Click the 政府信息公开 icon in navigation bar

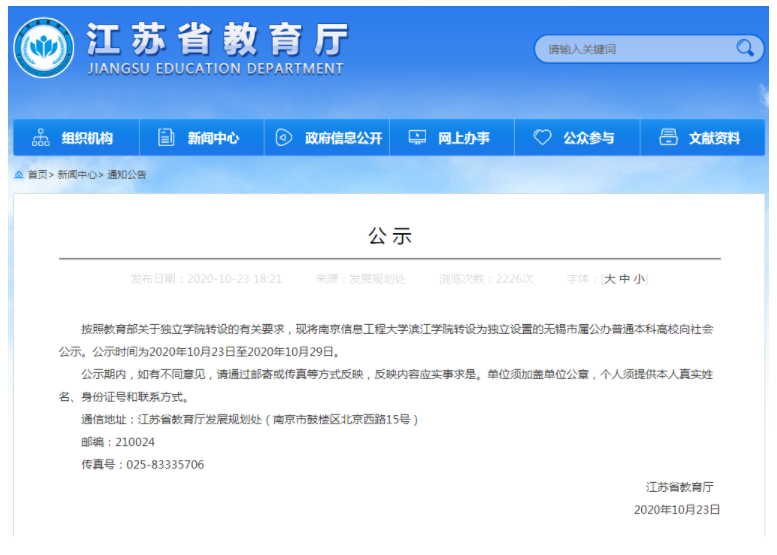pos(284,138)
